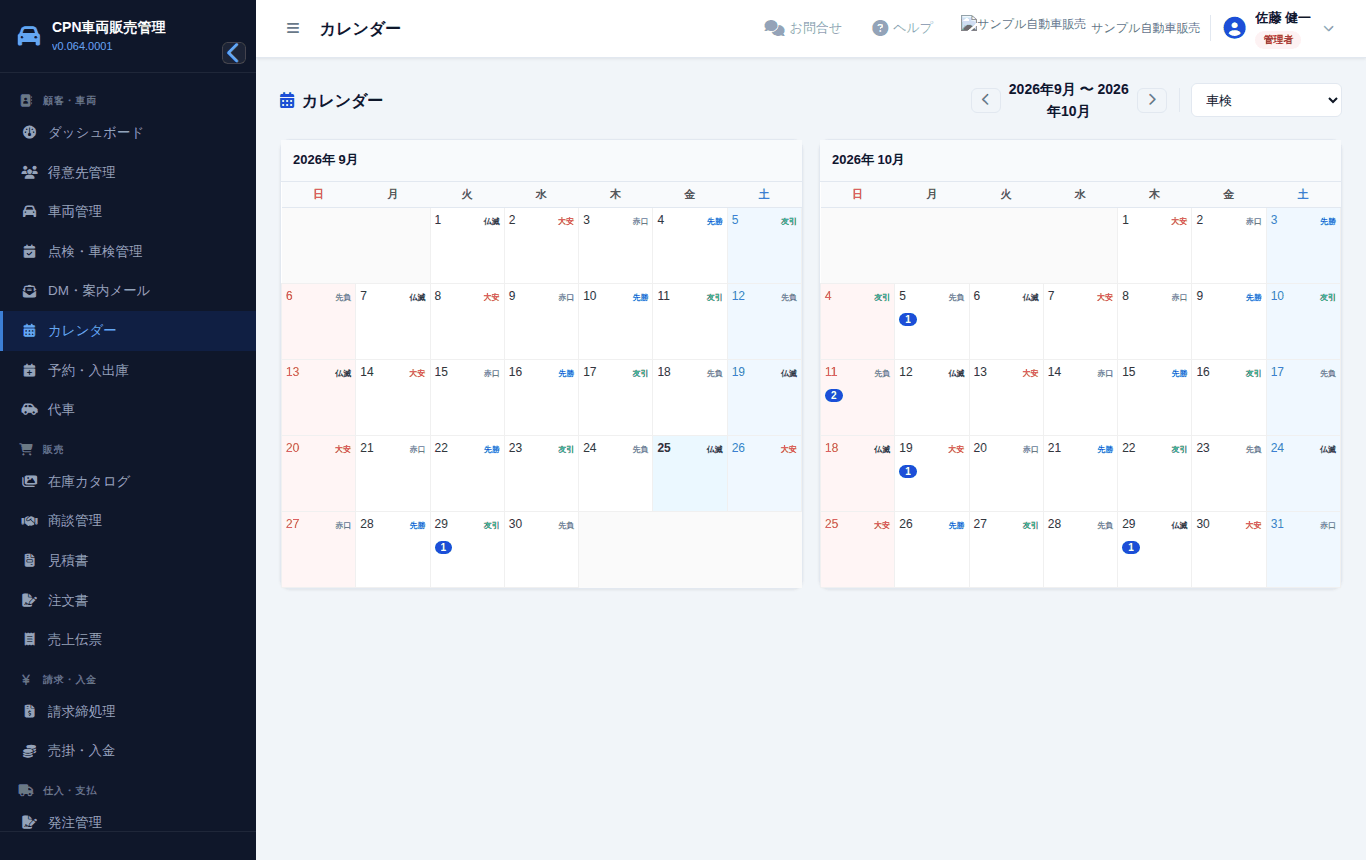Open カレンダー in the sidebar
Image resolution: width=1366 pixels, height=860 pixels.
[x=128, y=330]
